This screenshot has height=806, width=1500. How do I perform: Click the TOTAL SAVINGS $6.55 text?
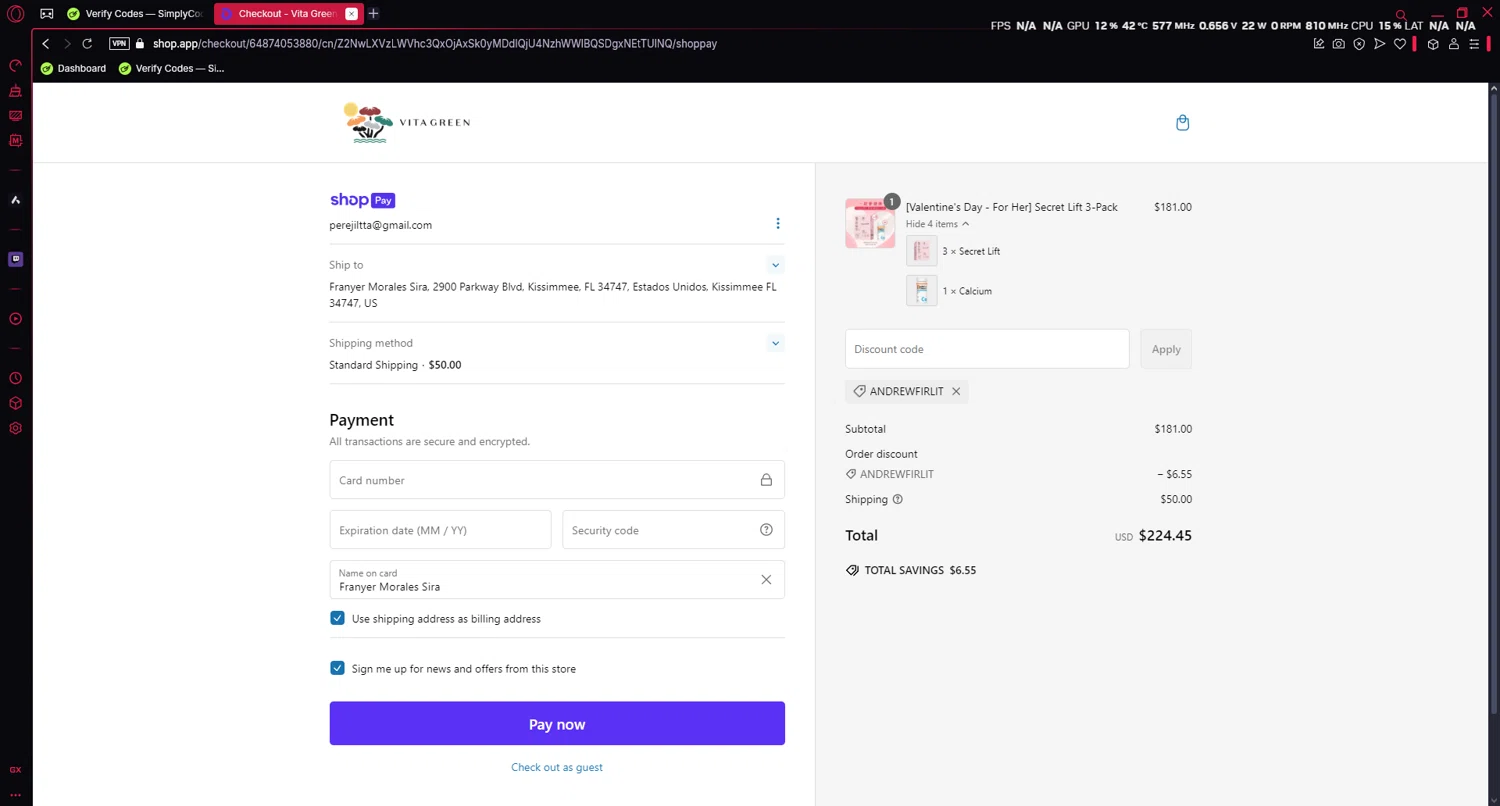tap(920, 570)
